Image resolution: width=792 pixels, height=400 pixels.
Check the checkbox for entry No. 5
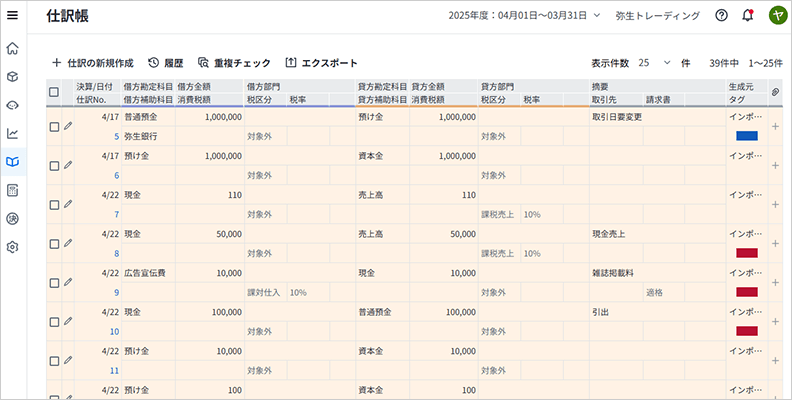(x=54, y=126)
